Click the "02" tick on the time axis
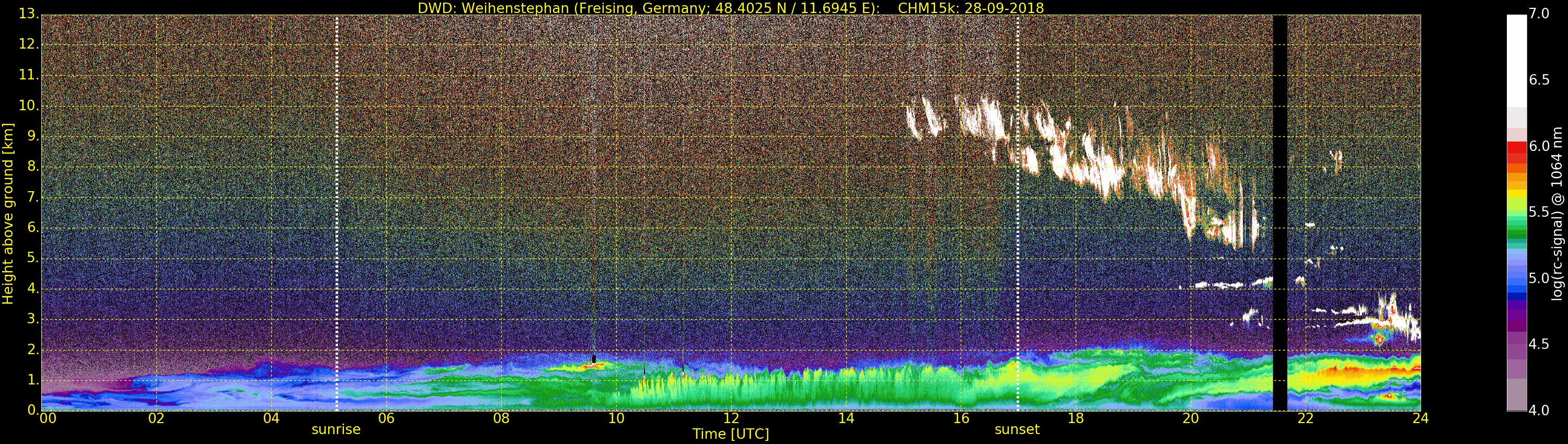Viewport: 1568px width, 444px height. pos(156,418)
